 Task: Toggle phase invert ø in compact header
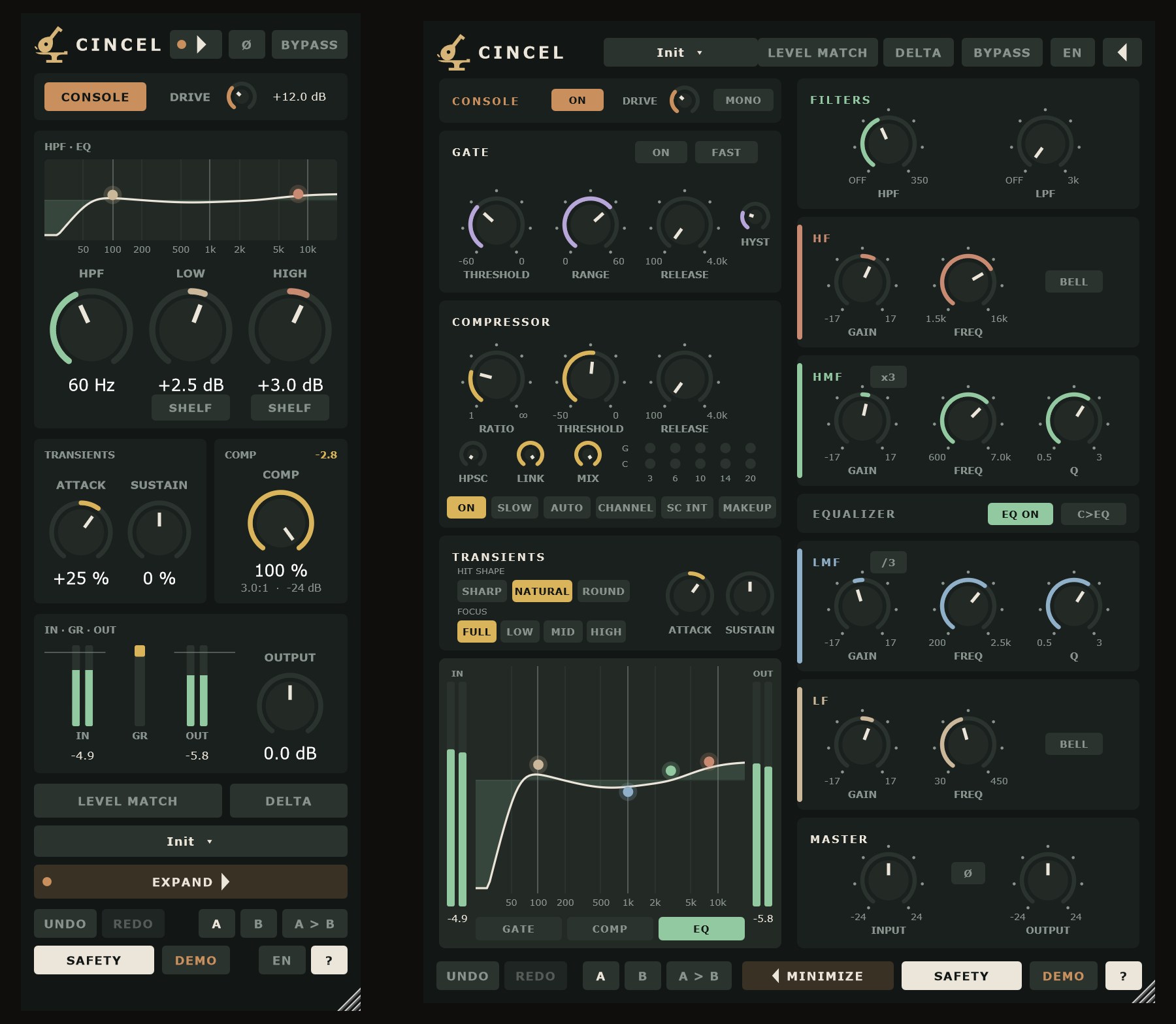point(246,44)
